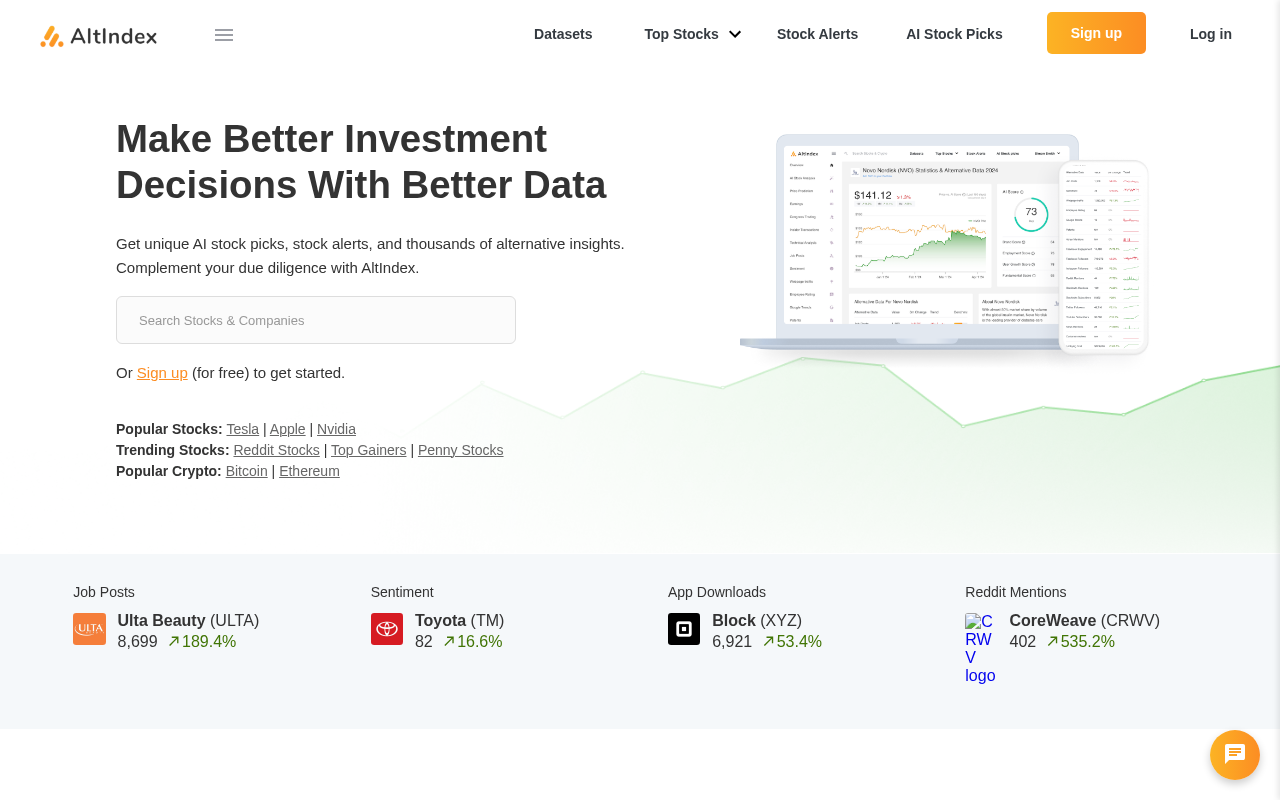Open the Bitcoin crypto link
Screen dimensions: 1280x800
coord(246,471)
